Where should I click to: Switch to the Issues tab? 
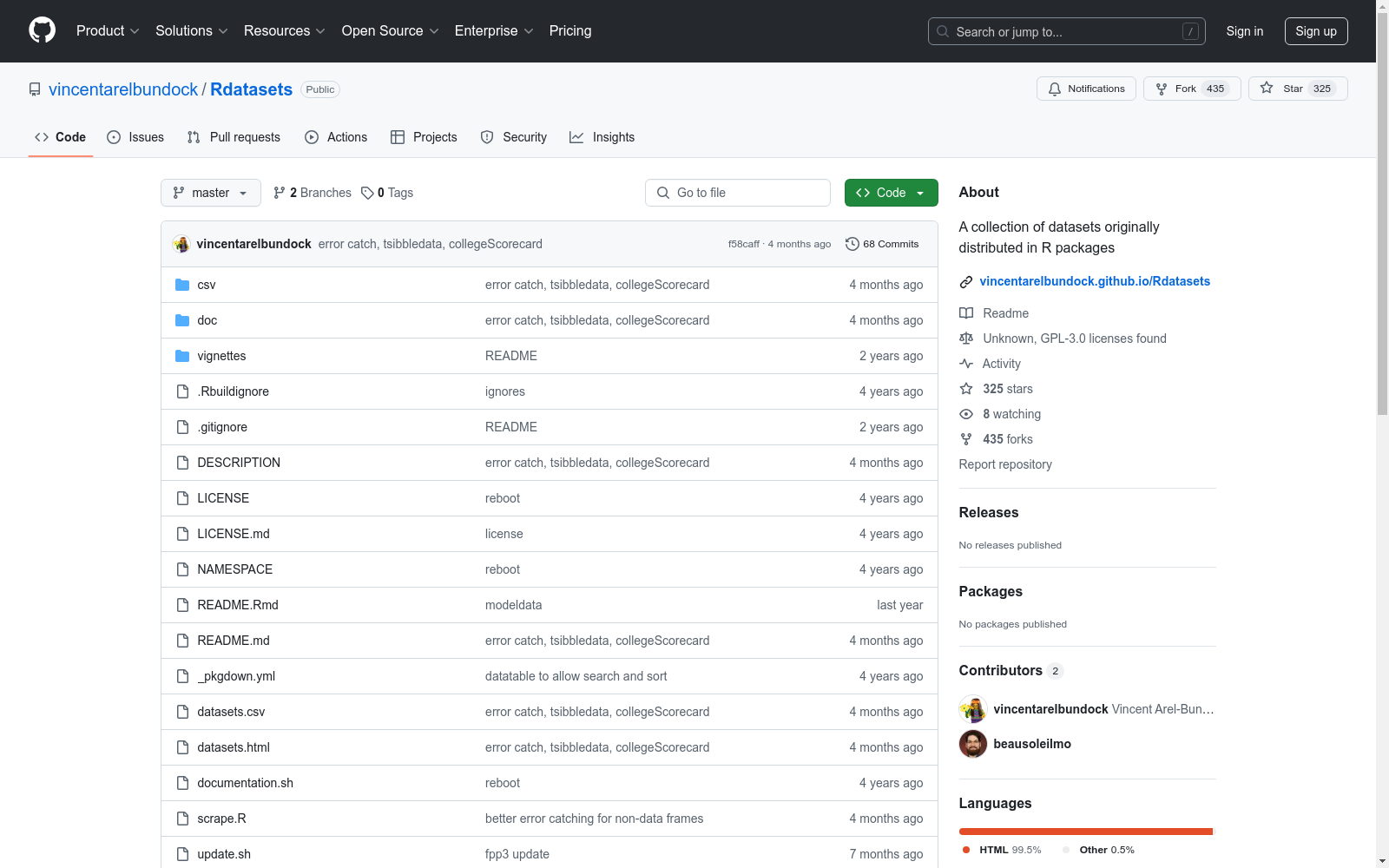[x=135, y=137]
